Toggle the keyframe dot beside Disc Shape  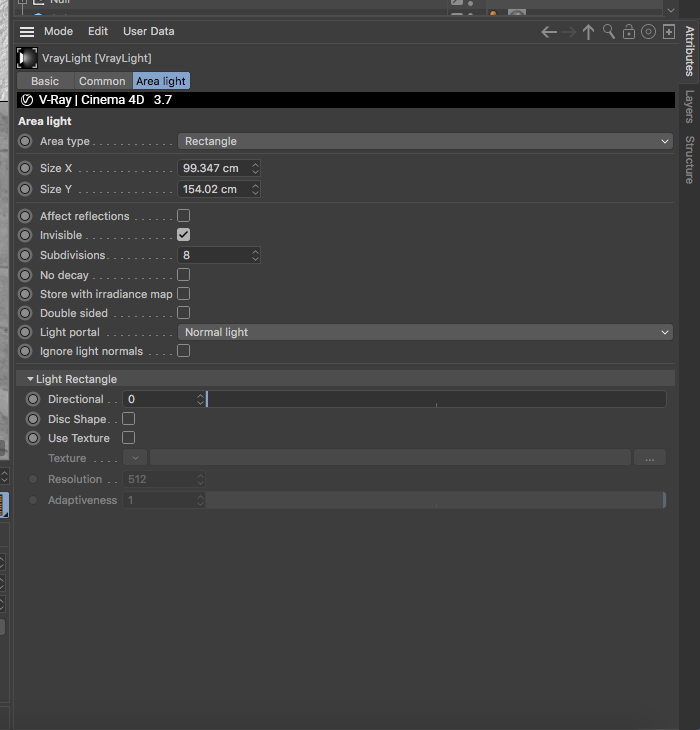click(33, 419)
